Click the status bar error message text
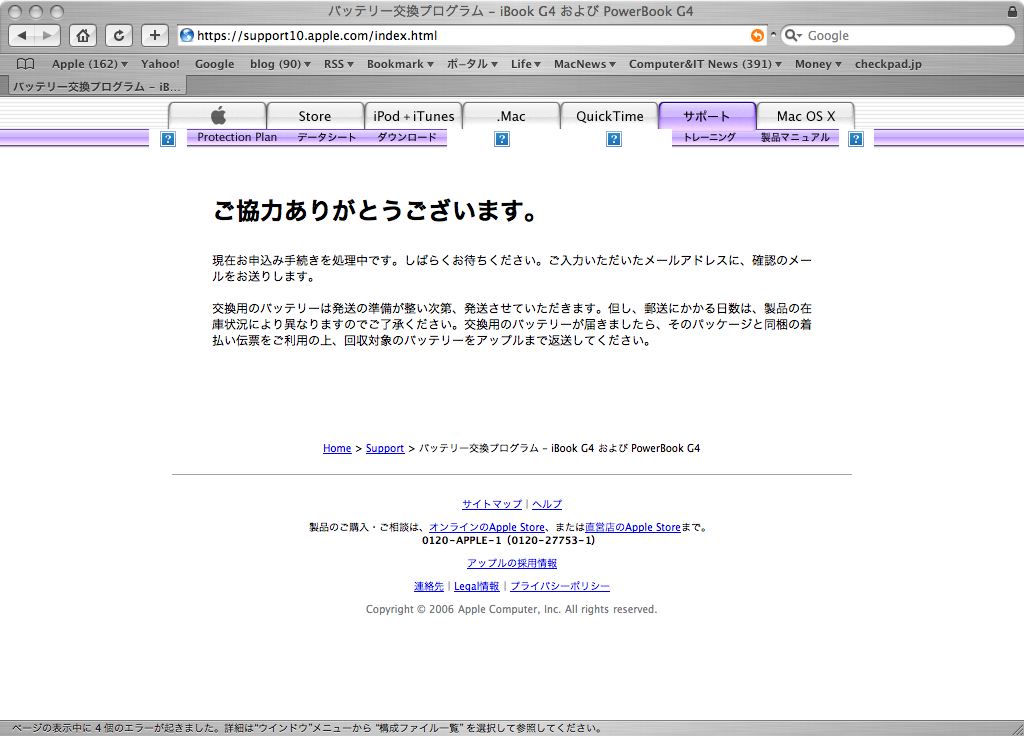Image resolution: width=1024 pixels, height=736 pixels. click(x=307, y=728)
